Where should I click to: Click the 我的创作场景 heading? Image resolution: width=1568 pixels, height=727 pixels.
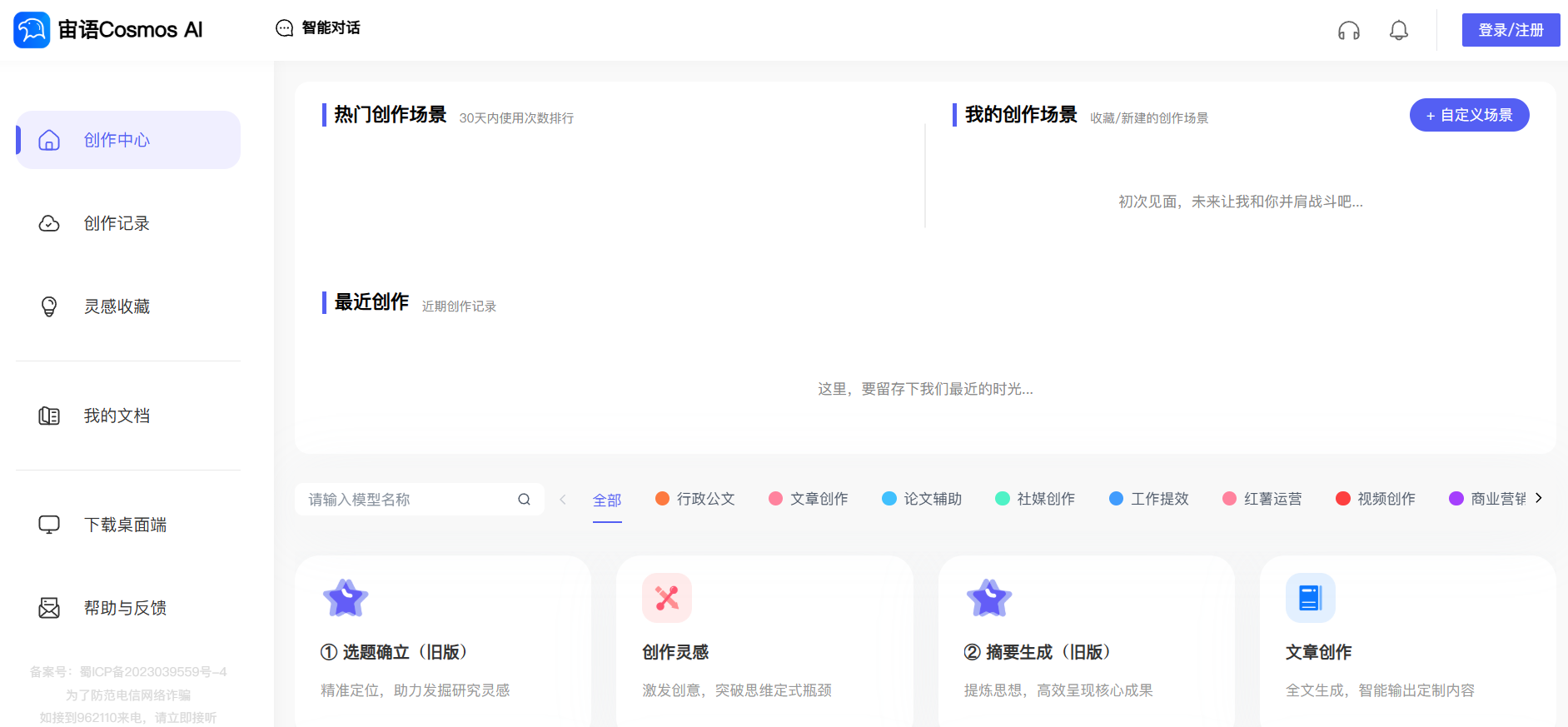pos(1021,114)
